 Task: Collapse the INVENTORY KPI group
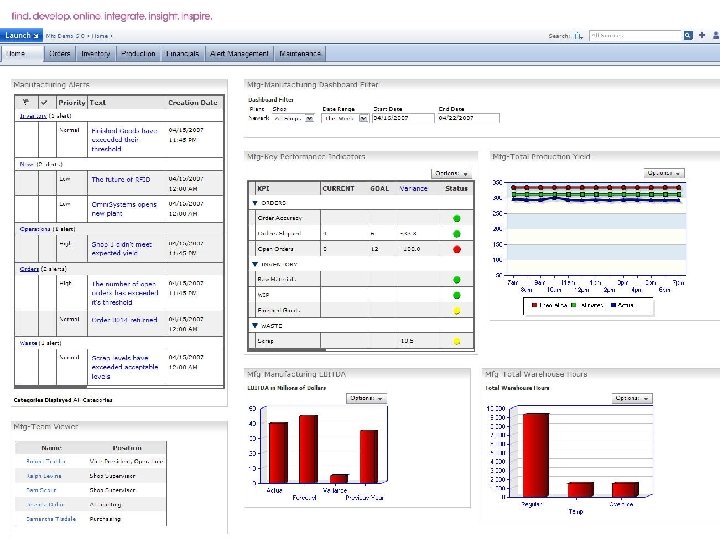255,264
